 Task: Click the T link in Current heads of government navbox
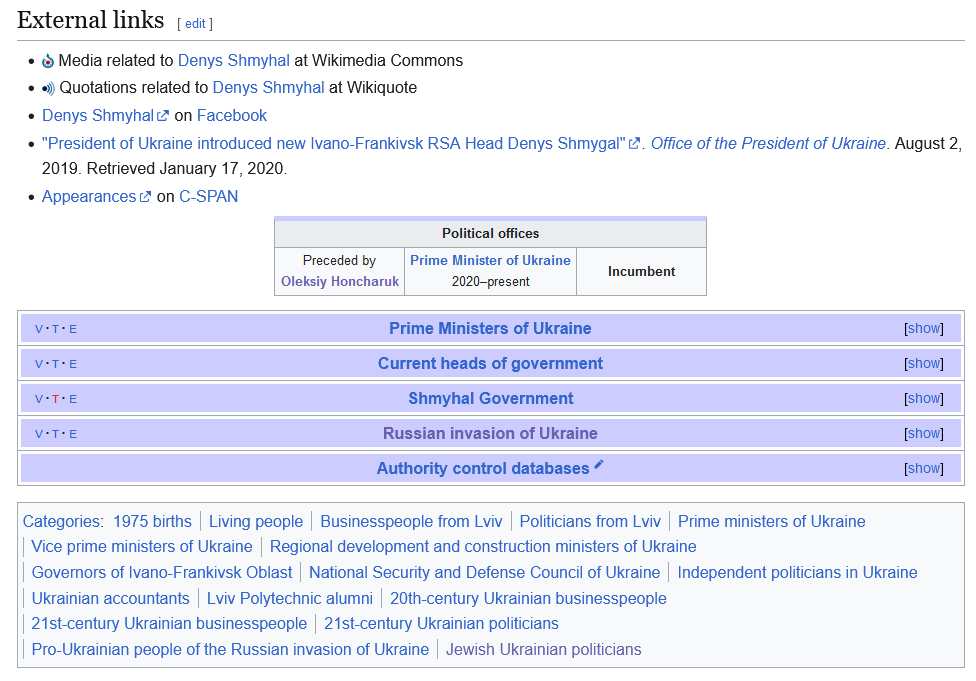tap(55, 364)
